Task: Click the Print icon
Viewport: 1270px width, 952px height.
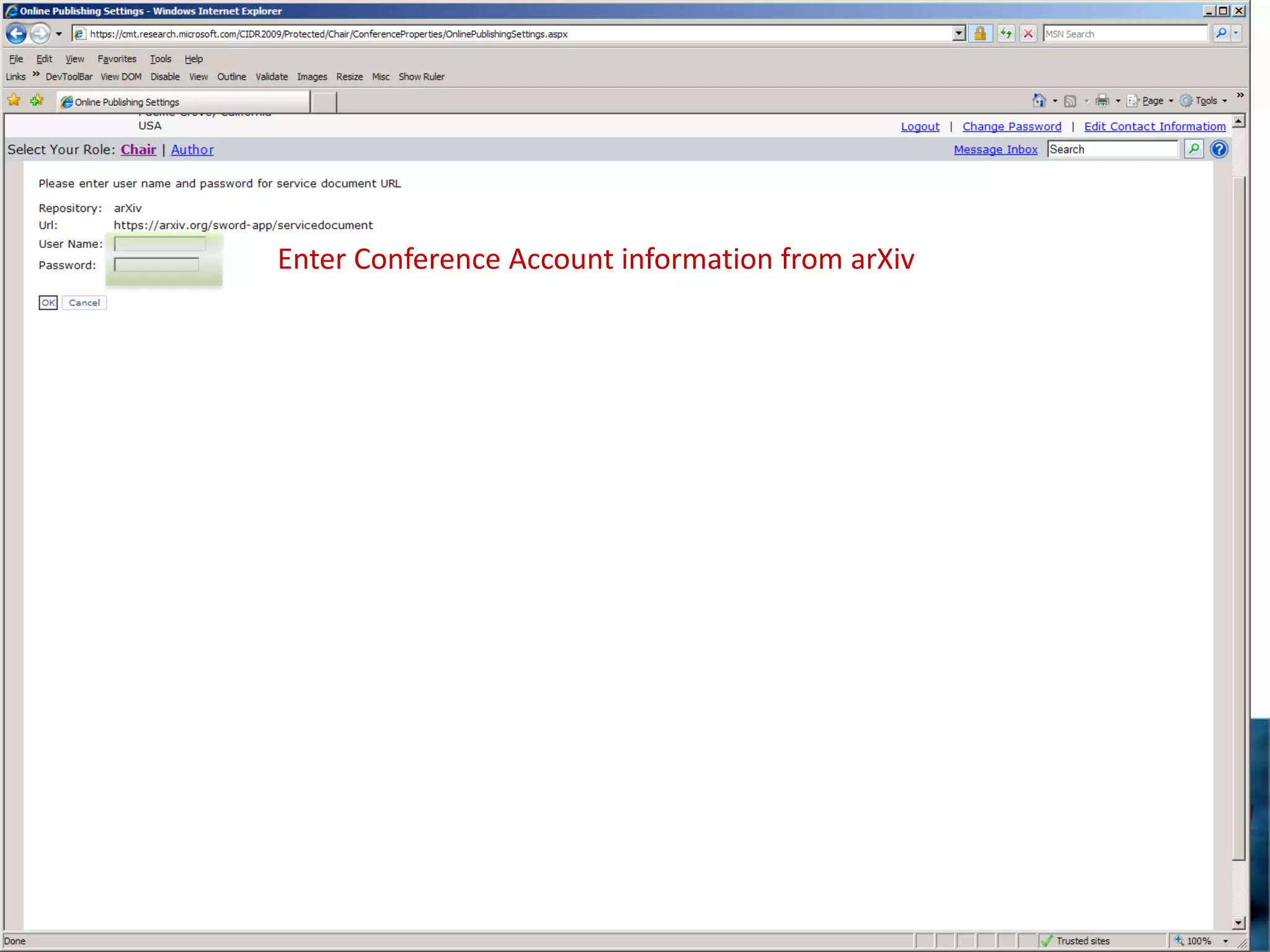Action: coord(1102,100)
